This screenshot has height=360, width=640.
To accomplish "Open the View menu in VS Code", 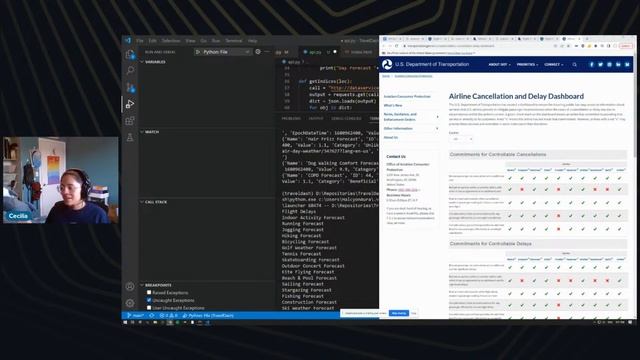I will (190, 41).
